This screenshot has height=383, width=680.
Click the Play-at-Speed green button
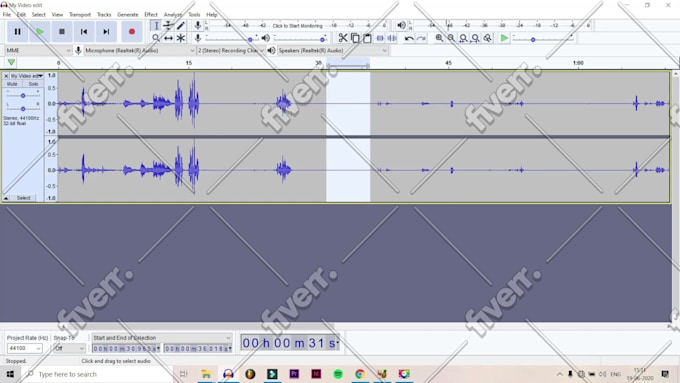pos(504,38)
